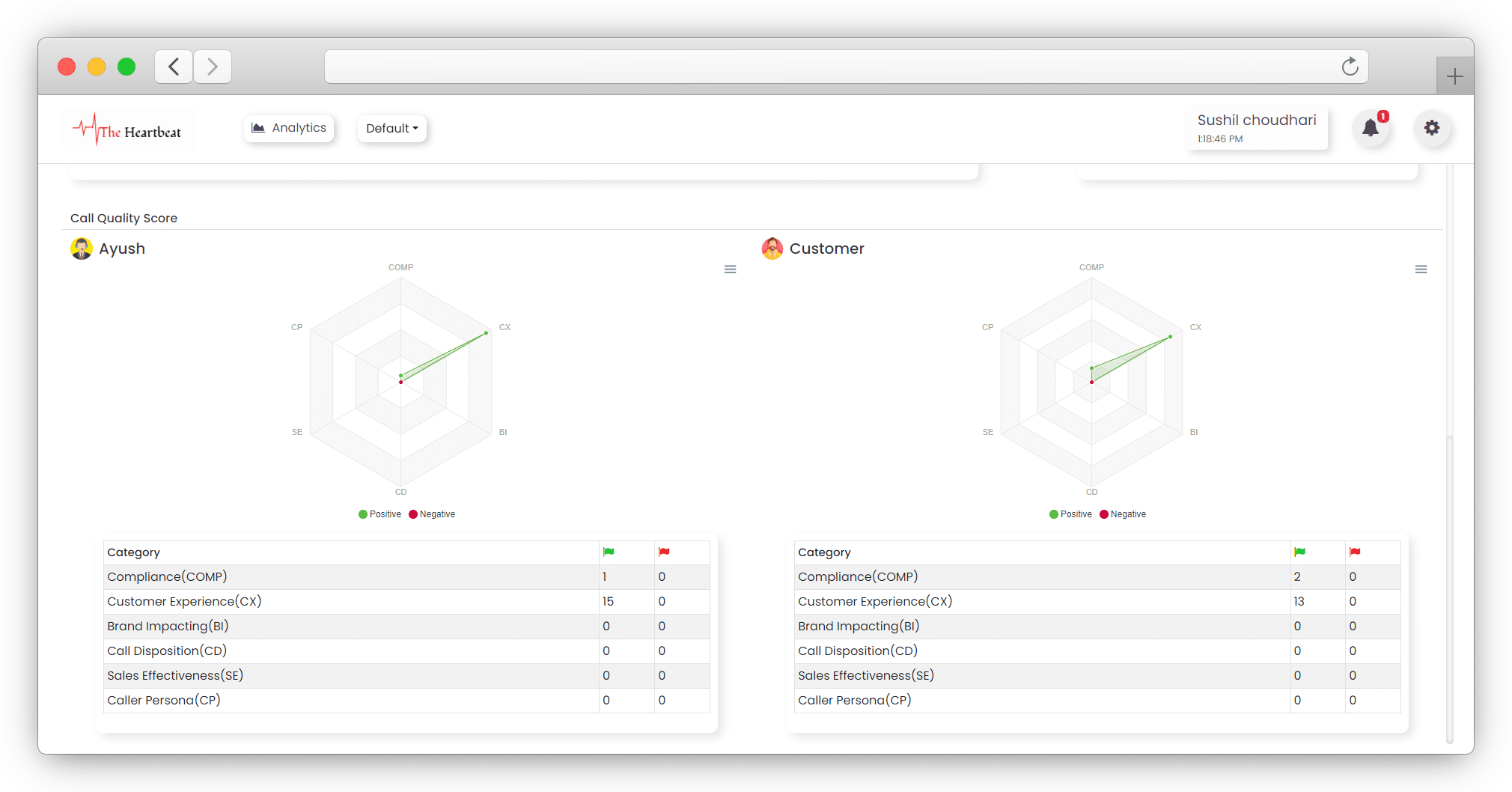Click the bar-chart icon beside Analytics
Image resolution: width=1512 pixels, height=792 pixels.
click(x=259, y=127)
